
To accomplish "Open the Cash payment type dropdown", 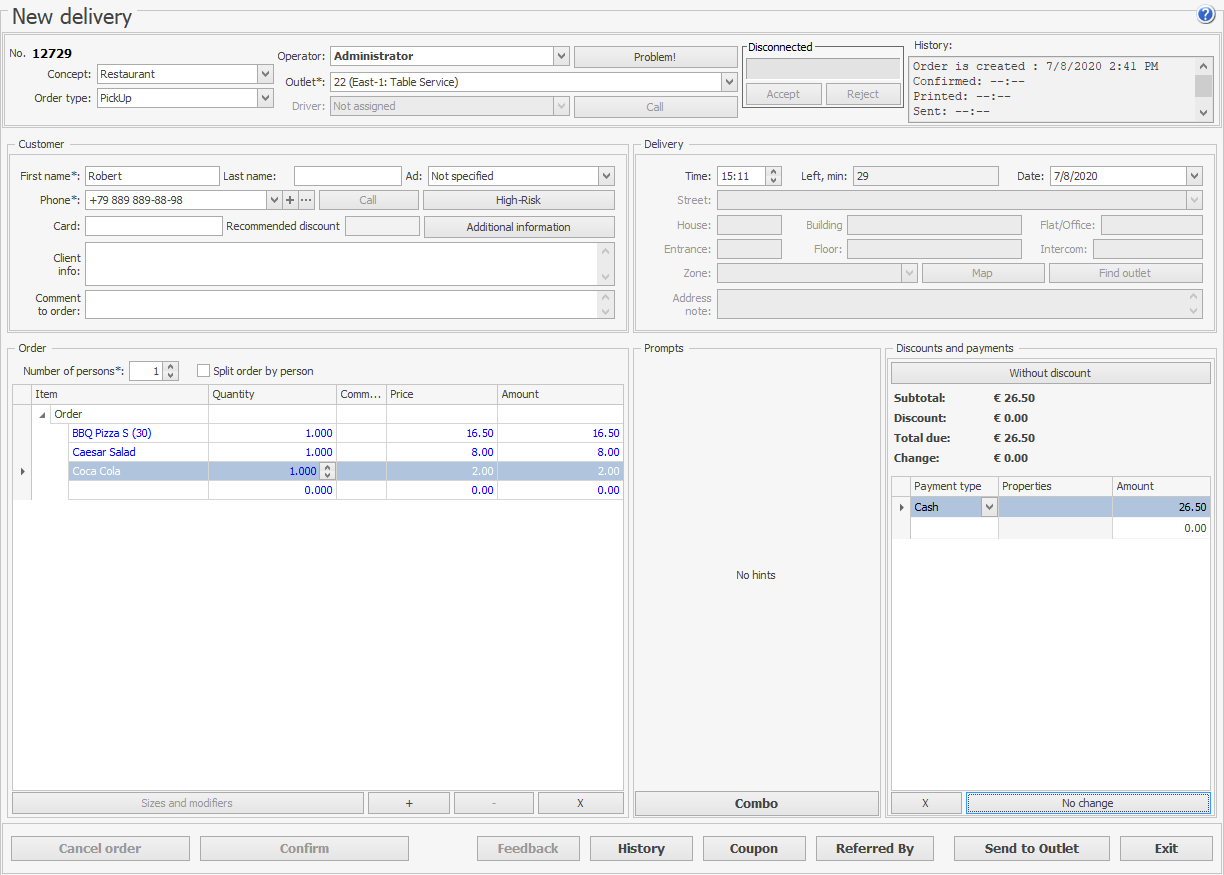I will click(x=989, y=507).
